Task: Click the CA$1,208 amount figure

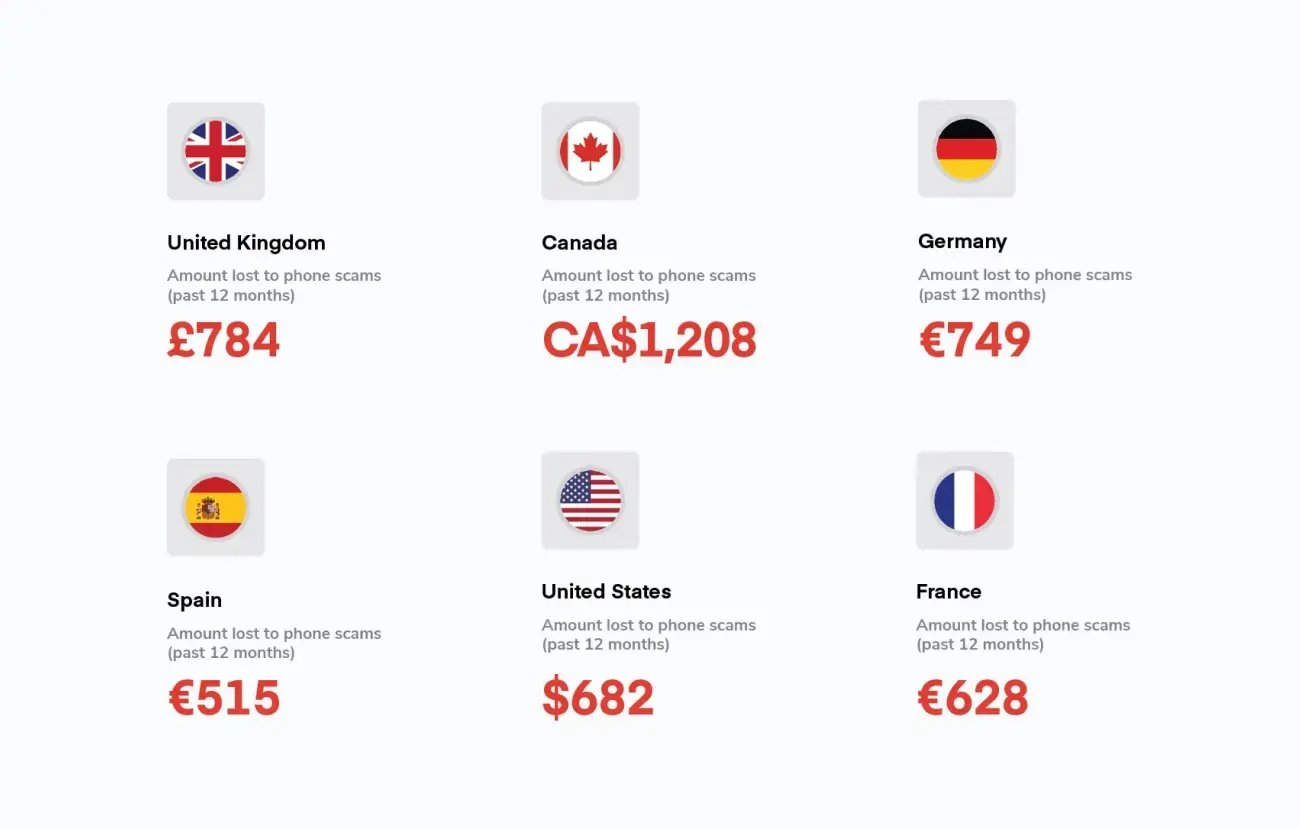Action: point(649,341)
